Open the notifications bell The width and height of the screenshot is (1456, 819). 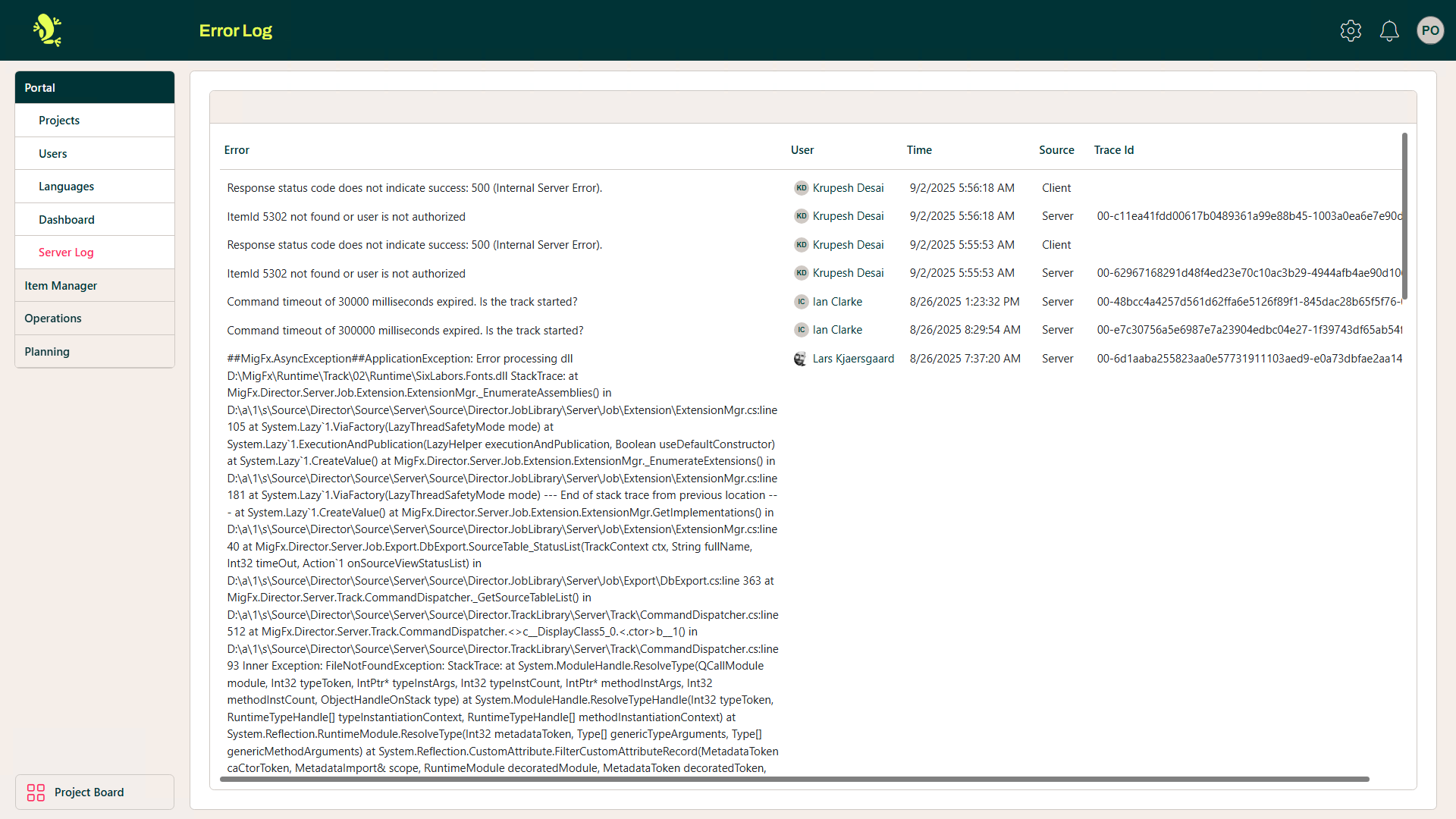pyautogui.click(x=1389, y=30)
